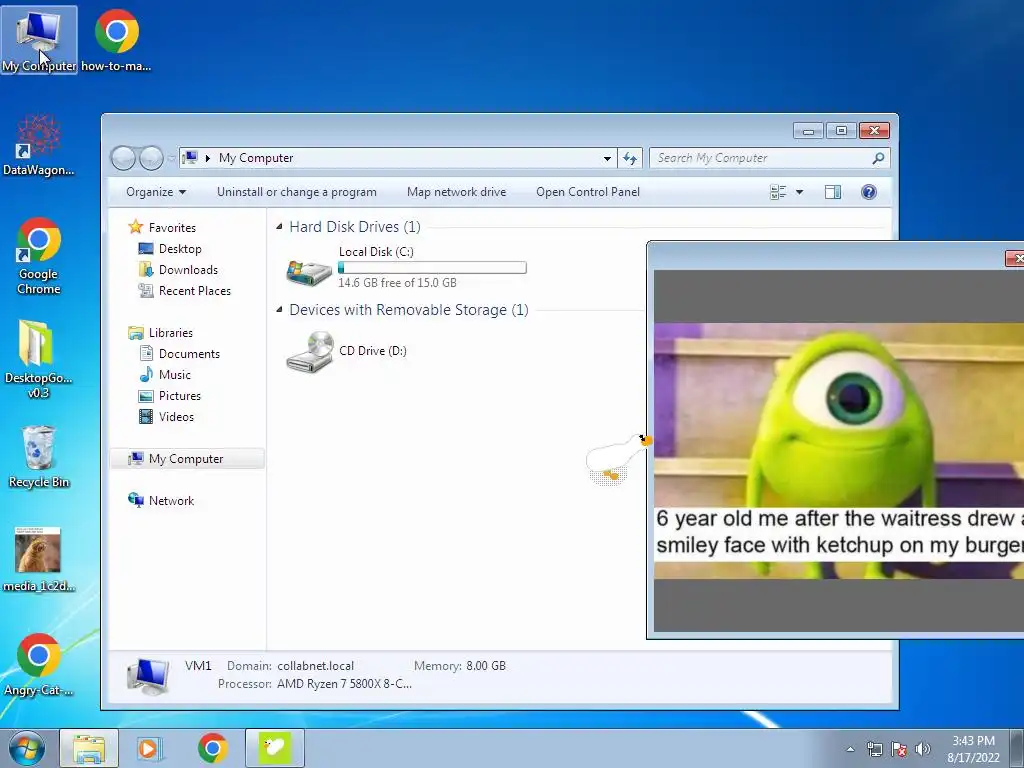Collapse Devices with Removable Storage group
This screenshot has height=768, width=1024.
280,310
